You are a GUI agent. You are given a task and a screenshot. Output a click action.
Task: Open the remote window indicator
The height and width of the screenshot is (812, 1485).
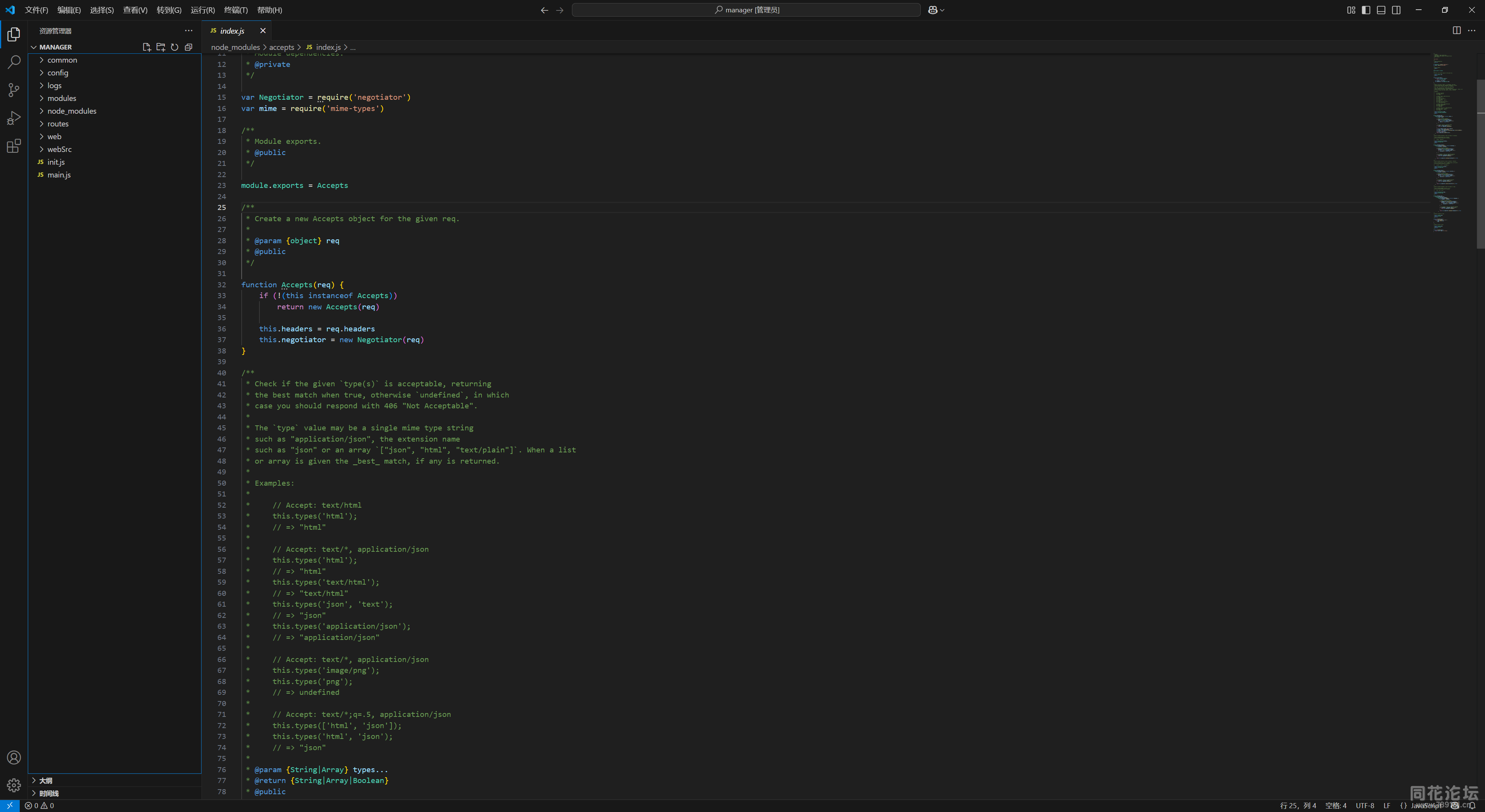(x=10, y=806)
